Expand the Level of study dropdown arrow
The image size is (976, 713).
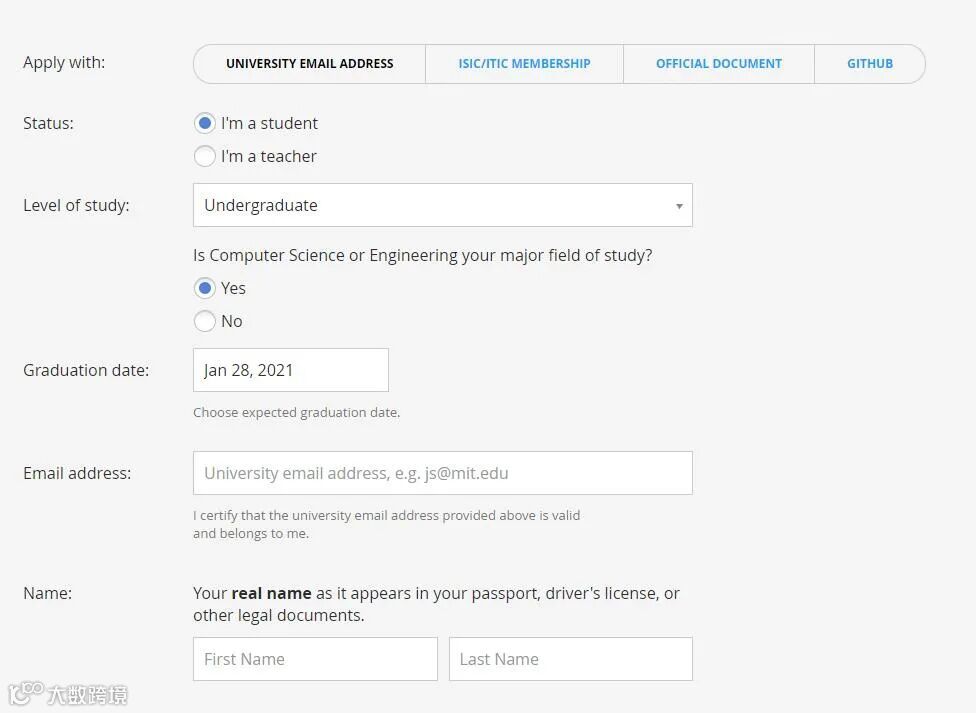pos(679,206)
